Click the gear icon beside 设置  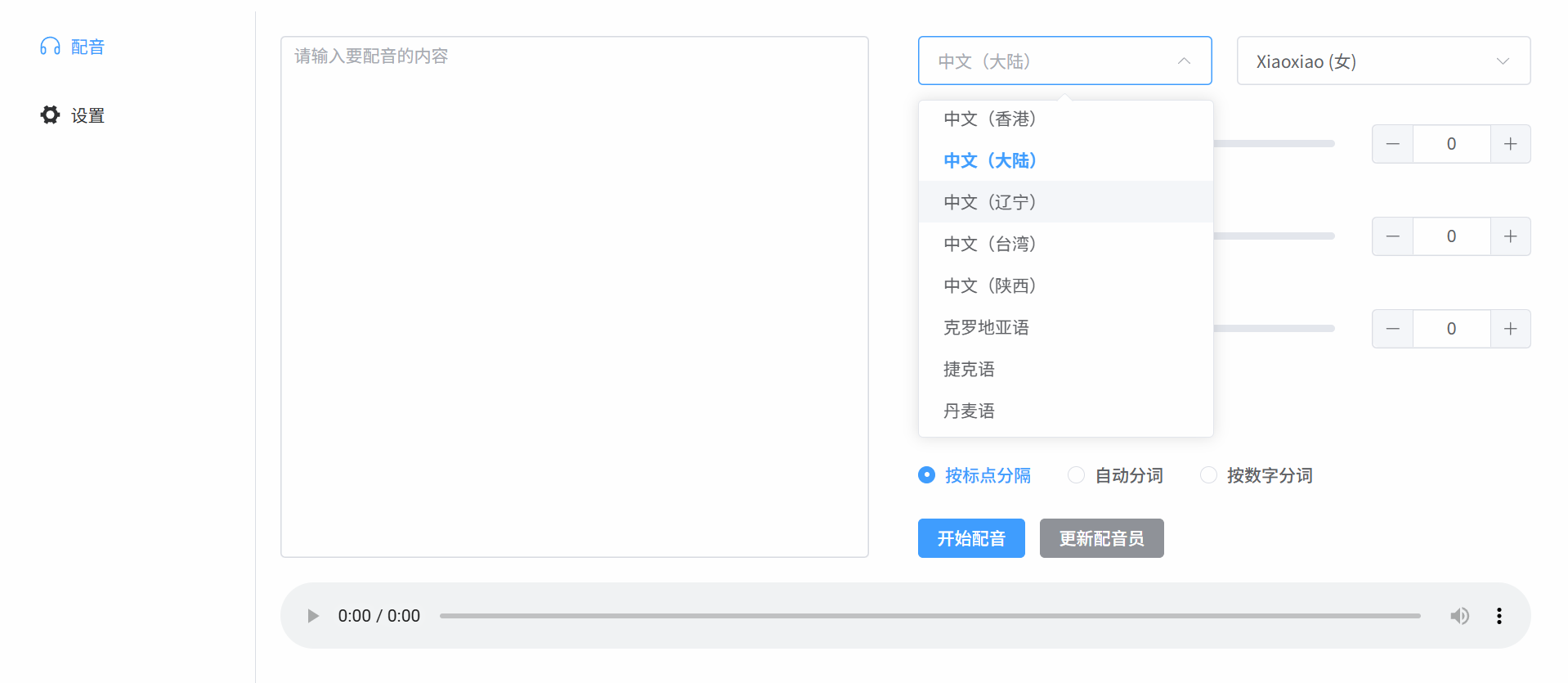pos(50,115)
